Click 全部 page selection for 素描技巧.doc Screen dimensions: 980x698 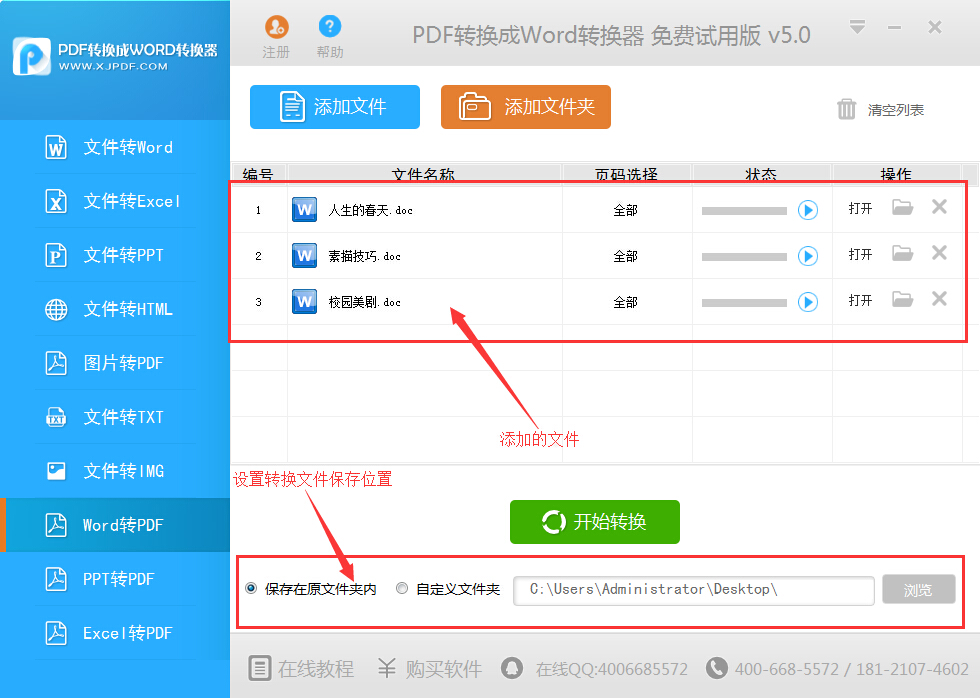tap(625, 256)
